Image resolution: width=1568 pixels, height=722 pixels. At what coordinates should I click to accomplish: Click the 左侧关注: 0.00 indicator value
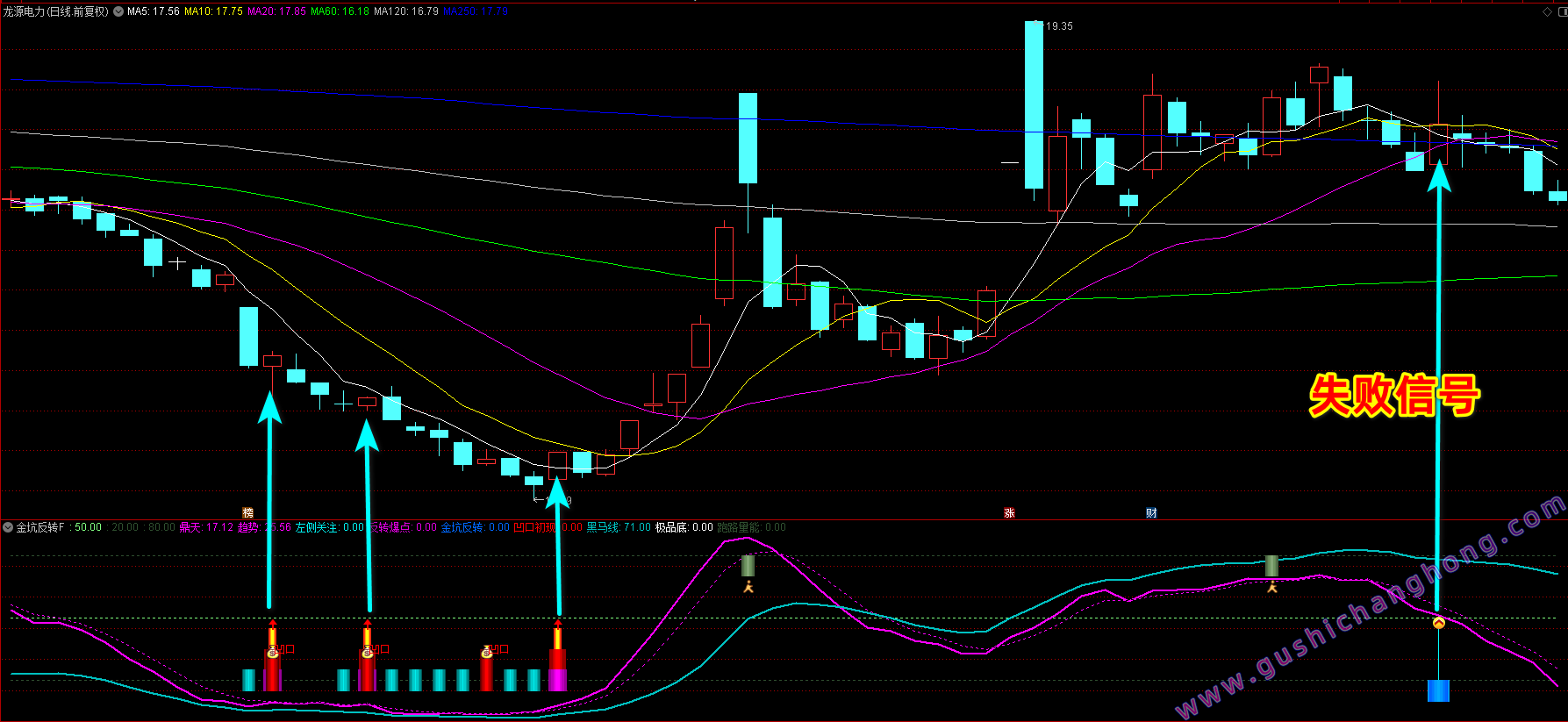coord(329,527)
